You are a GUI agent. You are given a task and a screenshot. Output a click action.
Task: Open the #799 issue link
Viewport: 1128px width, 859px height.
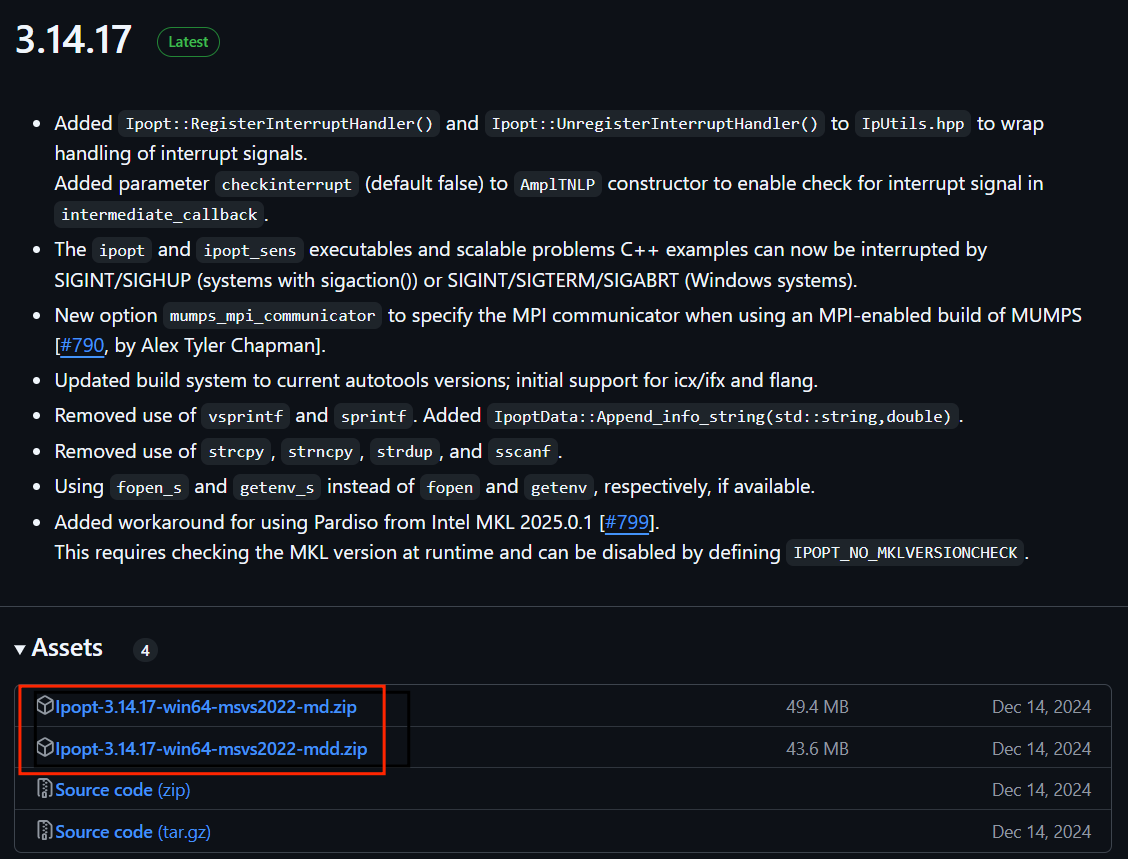(629, 522)
